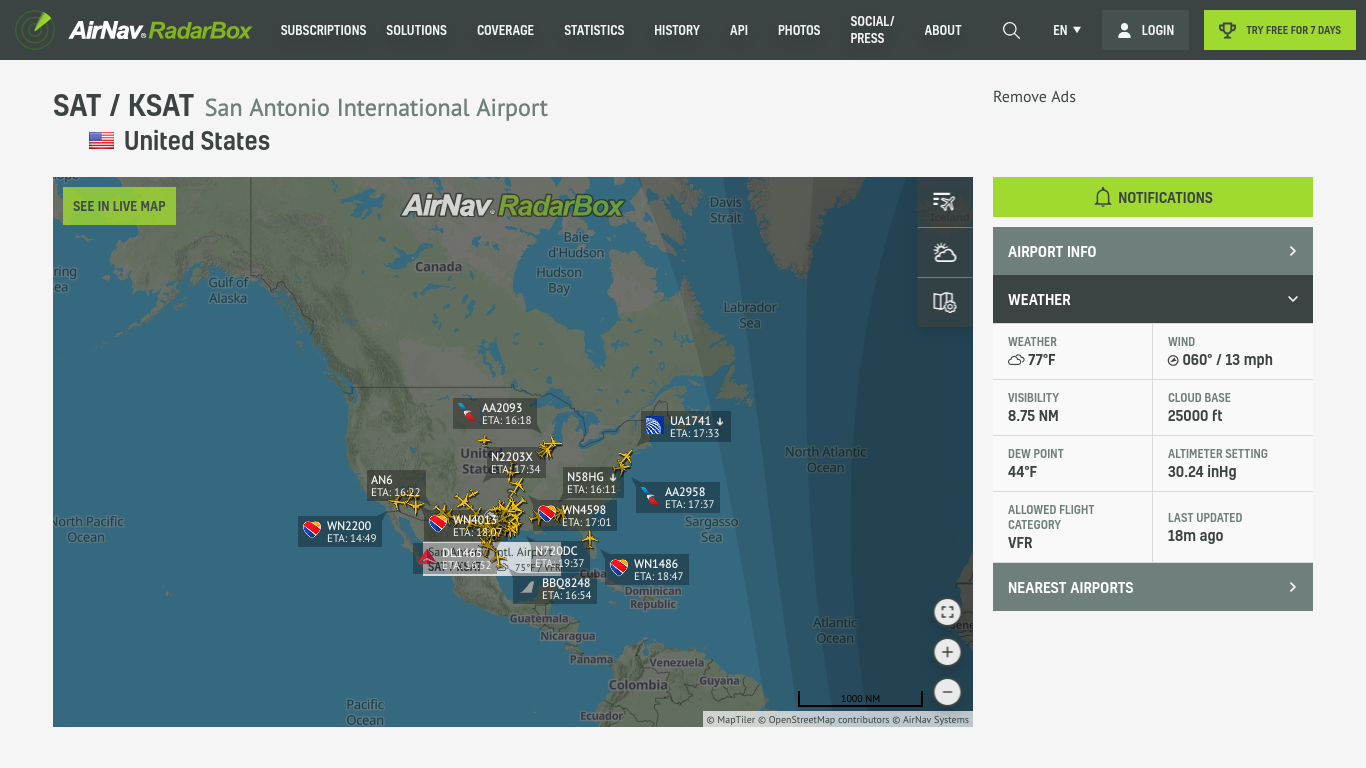Open the About menu
Viewport: 1366px width, 768px height.
(943, 30)
